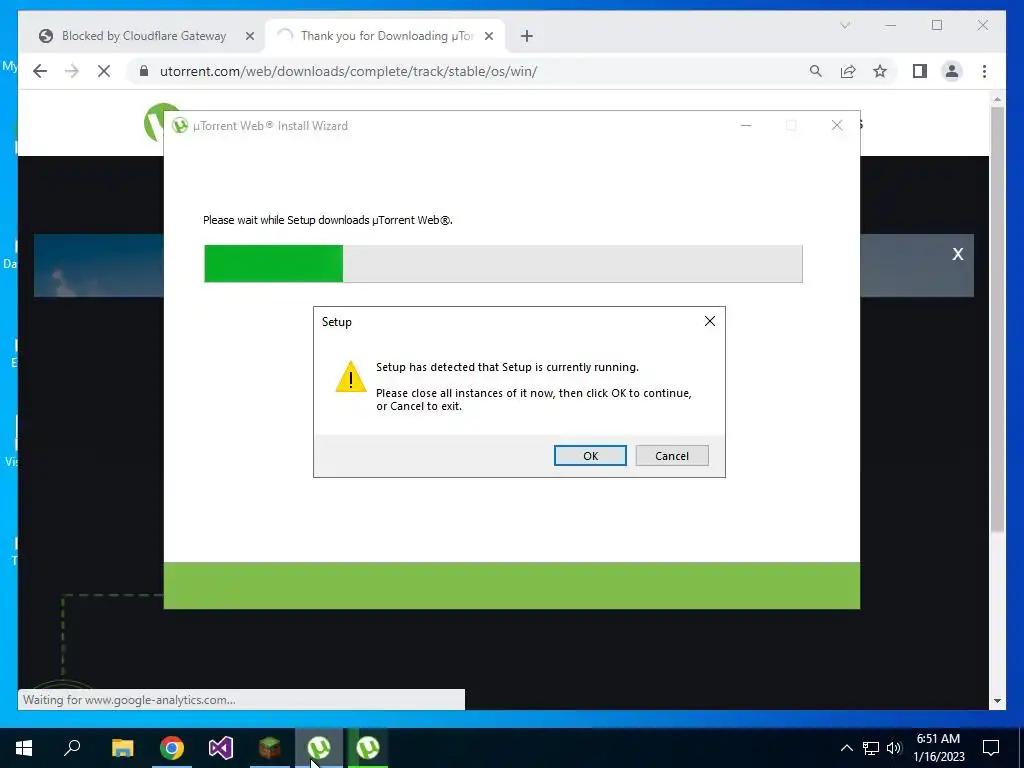Close the µTorrent Web Install Wizard window
The image size is (1024, 768).
(x=837, y=125)
